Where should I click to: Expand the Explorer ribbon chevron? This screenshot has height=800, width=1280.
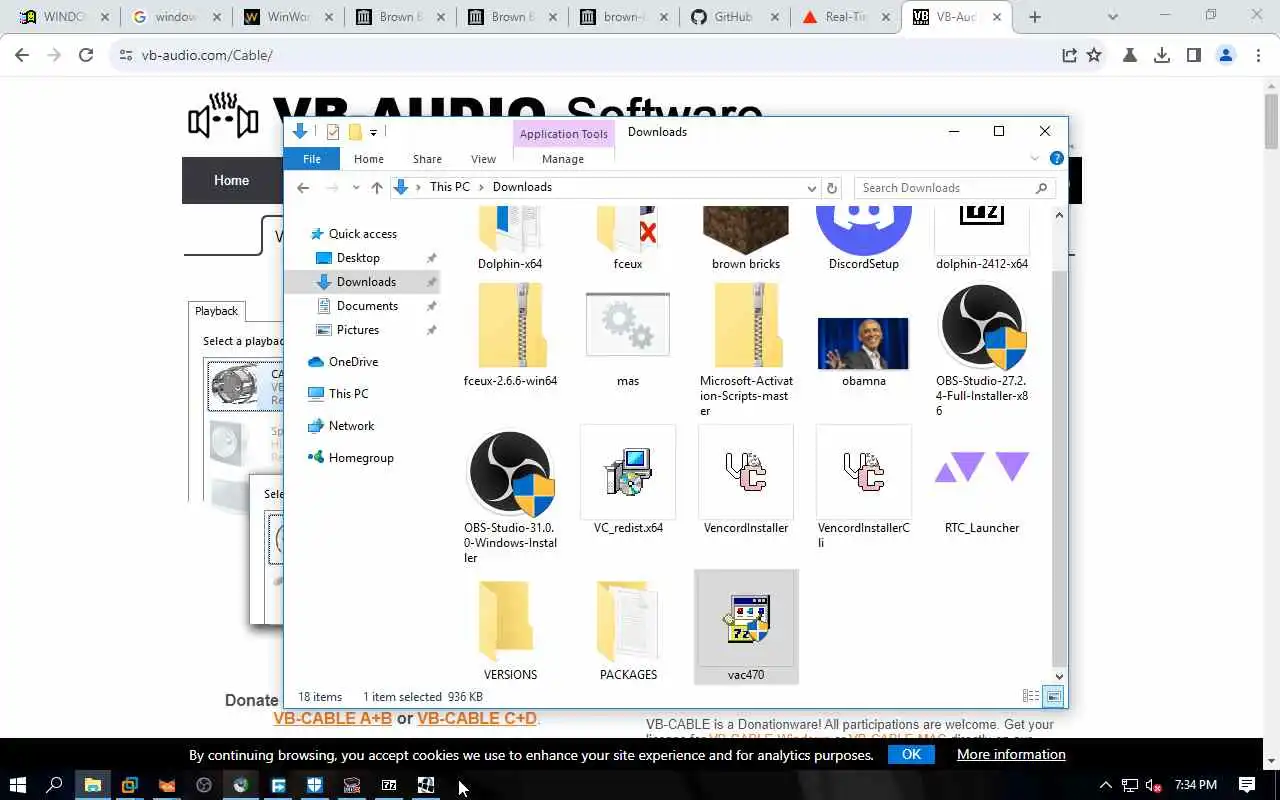(x=1035, y=159)
